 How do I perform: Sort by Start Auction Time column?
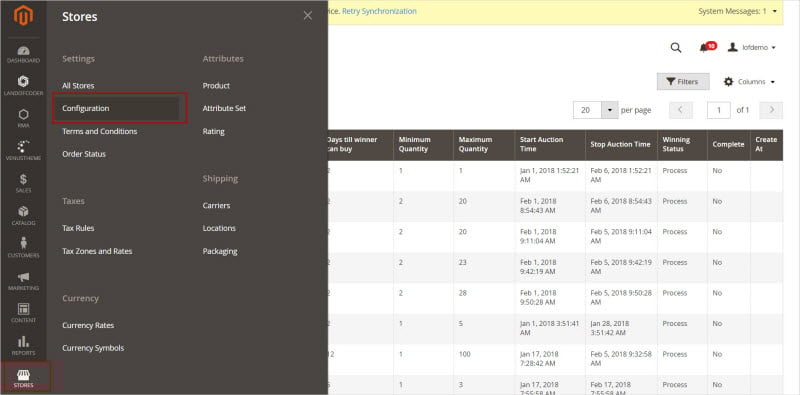point(549,145)
